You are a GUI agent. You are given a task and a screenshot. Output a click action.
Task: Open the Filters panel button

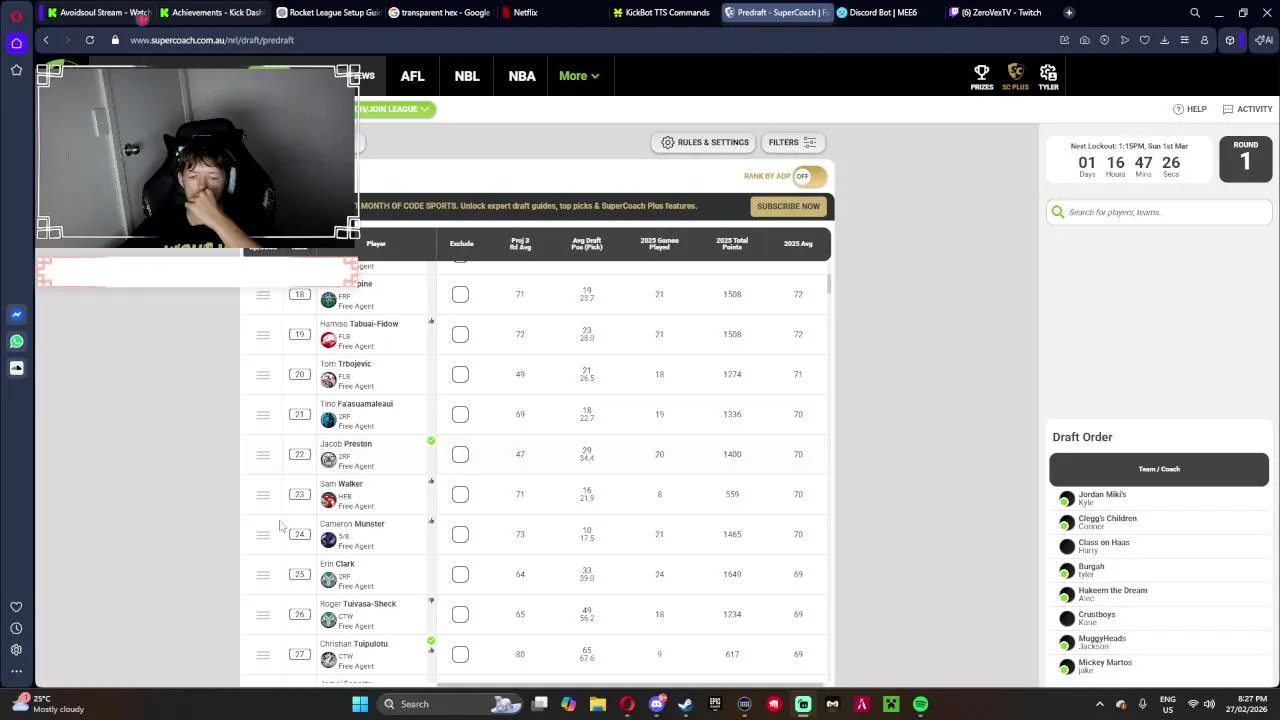point(793,142)
